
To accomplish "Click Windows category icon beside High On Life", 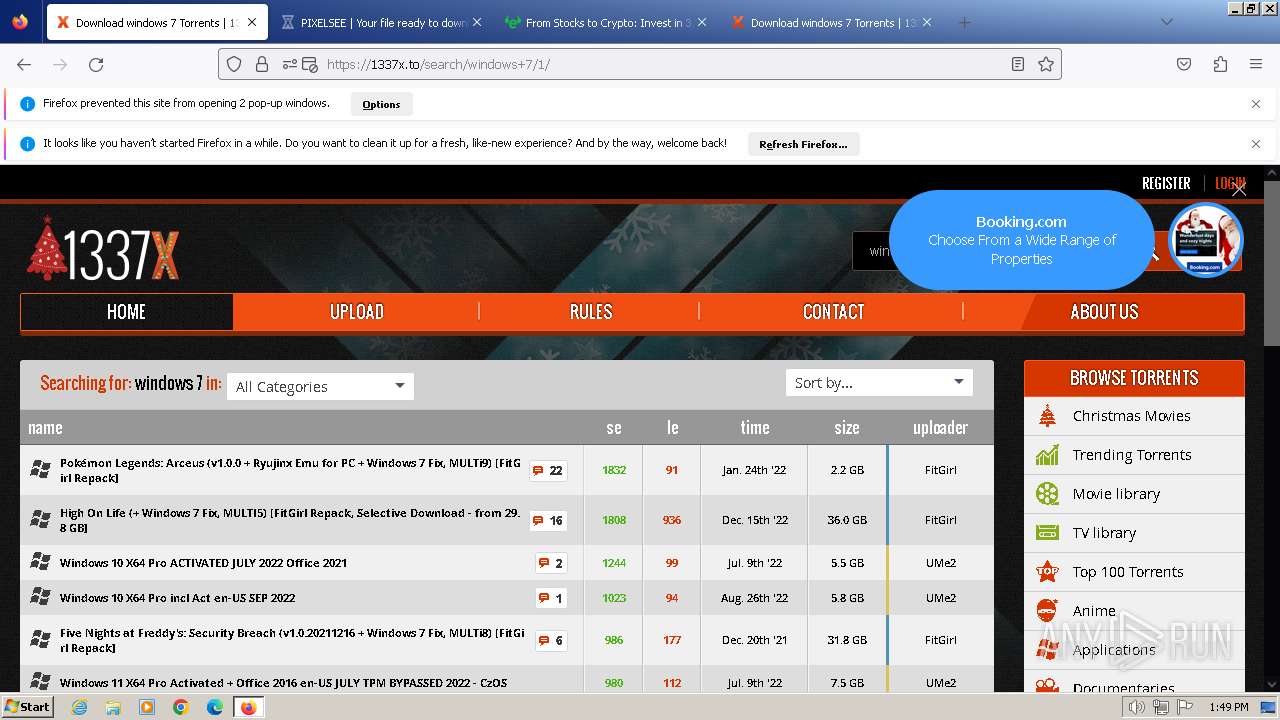I will coord(40,519).
